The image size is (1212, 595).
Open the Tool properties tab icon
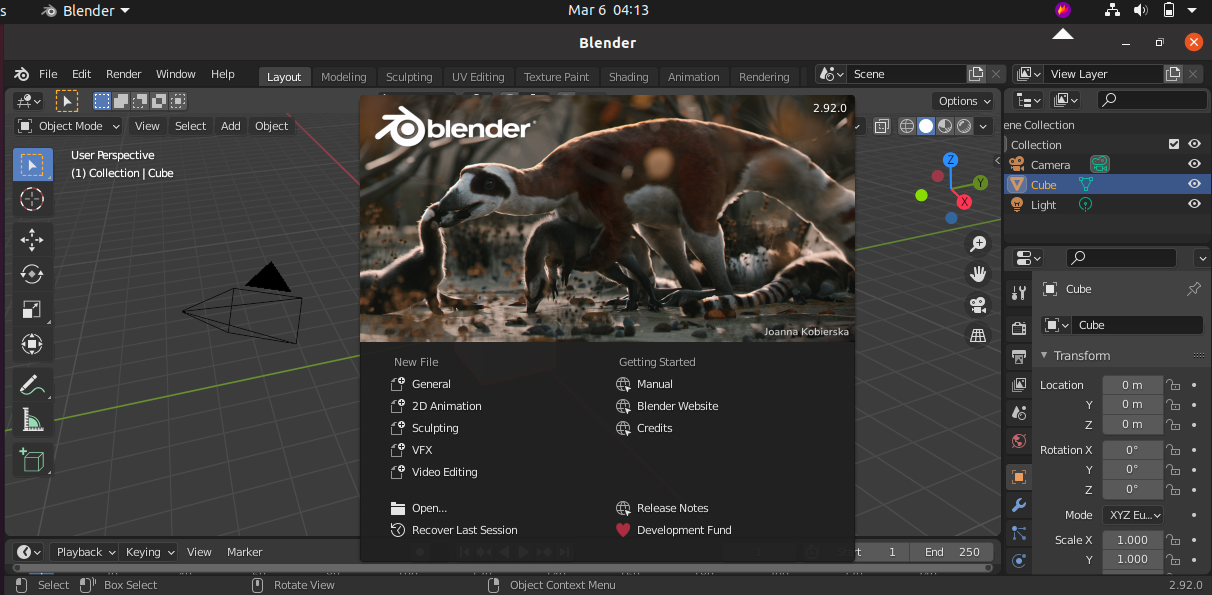[x=1019, y=293]
